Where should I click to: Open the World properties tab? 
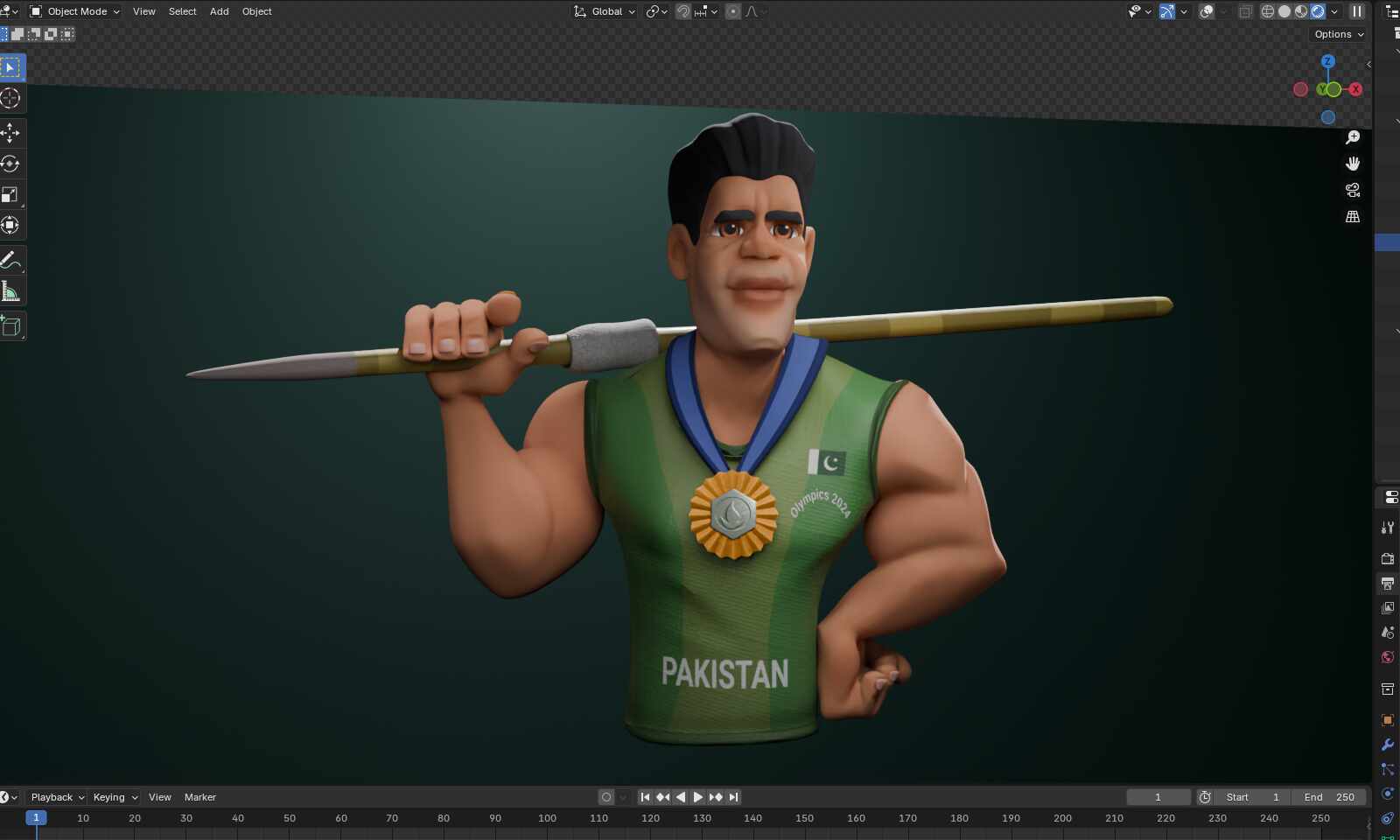1388,657
